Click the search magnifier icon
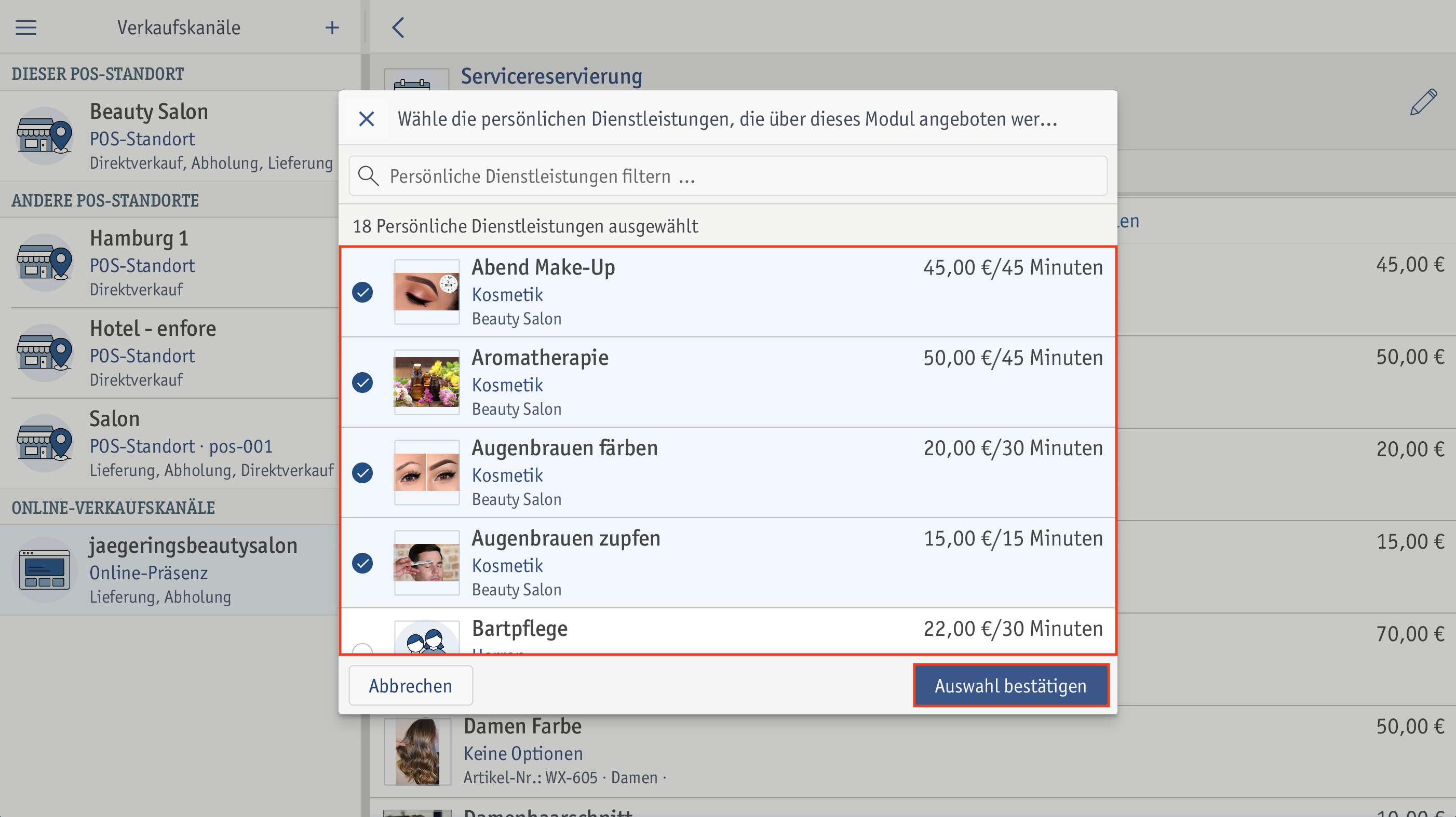This screenshot has width=1456, height=817. 369,176
